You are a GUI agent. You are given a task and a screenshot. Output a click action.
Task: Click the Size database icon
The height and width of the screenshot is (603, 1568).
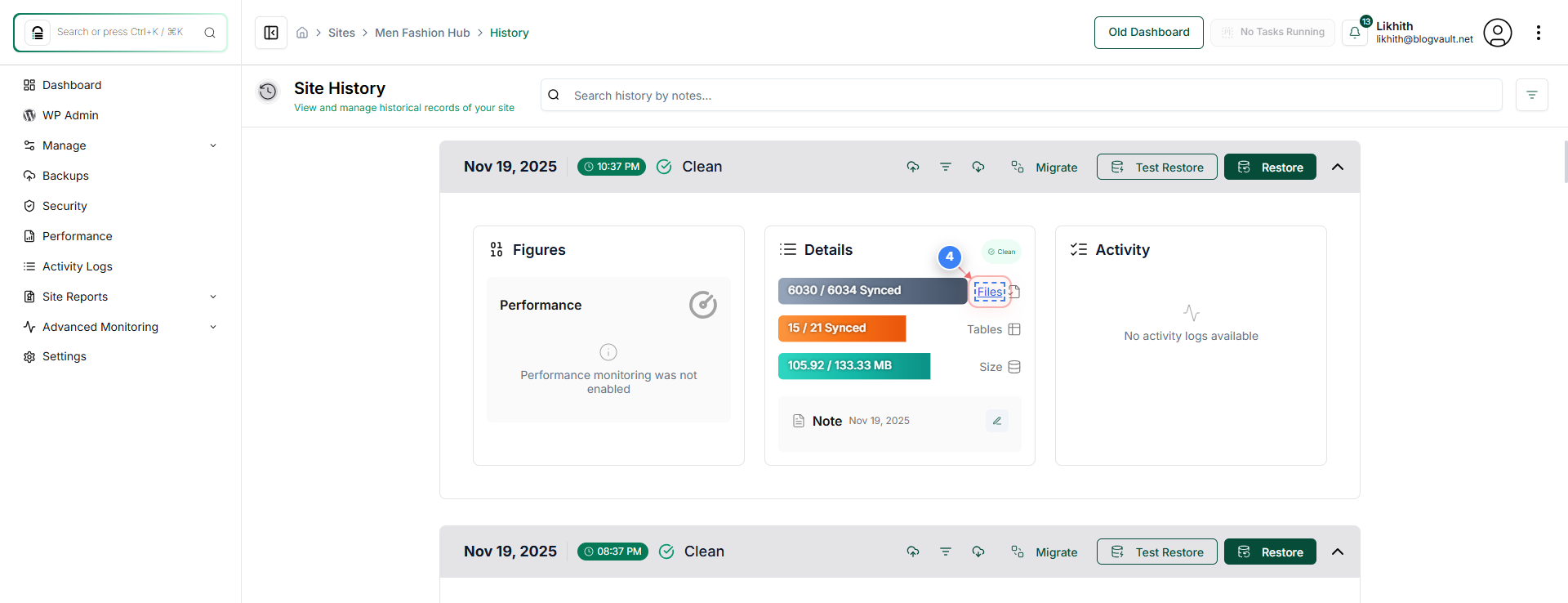(x=1014, y=367)
